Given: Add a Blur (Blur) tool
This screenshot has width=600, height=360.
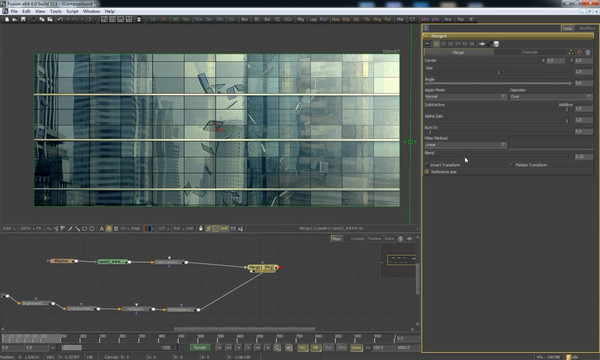Looking at the screenshot, I should [244, 19].
